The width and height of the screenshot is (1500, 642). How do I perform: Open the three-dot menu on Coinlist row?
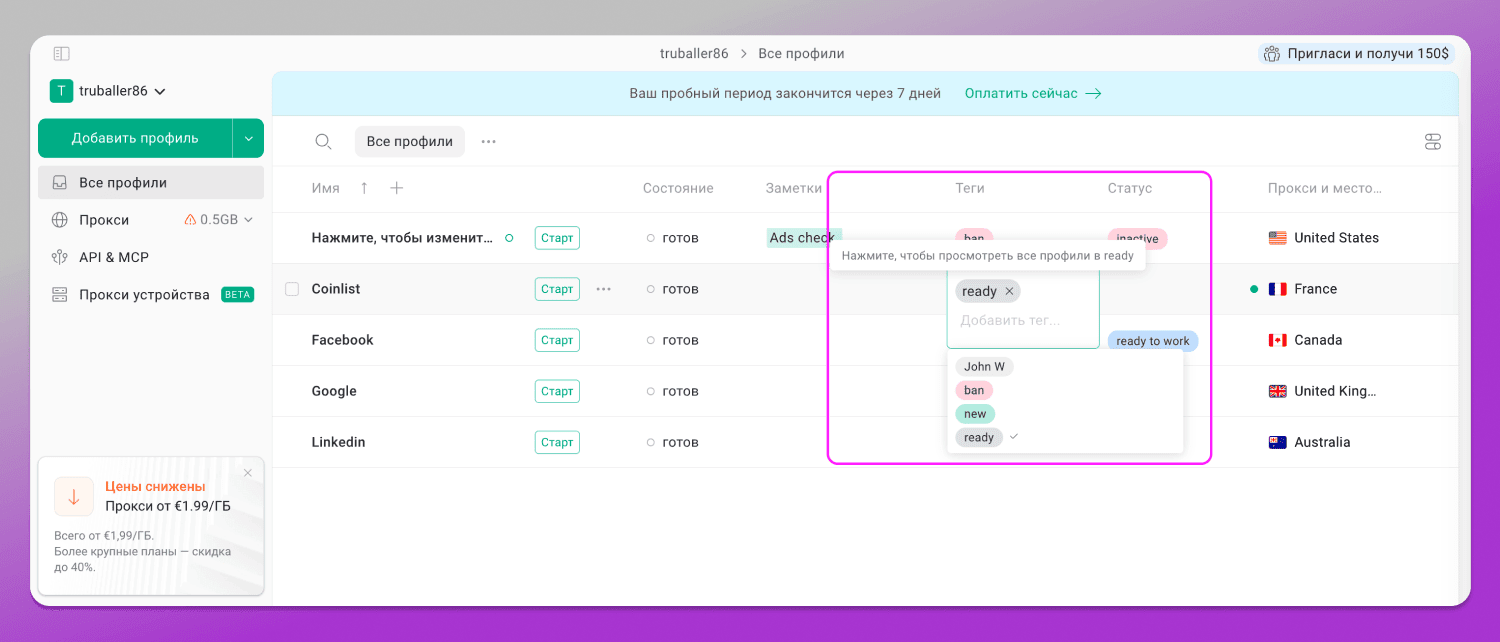tap(603, 289)
